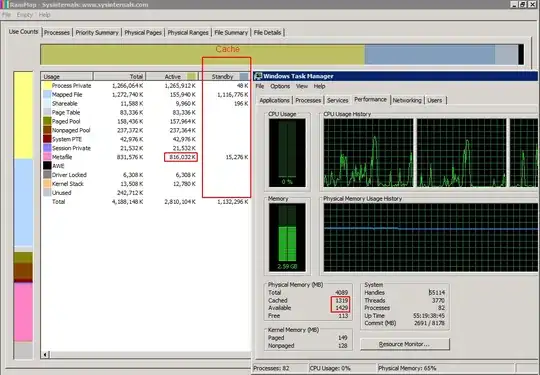Click the purple Session Private legend square
Viewport: 540px width, 375px height.
(47, 148)
